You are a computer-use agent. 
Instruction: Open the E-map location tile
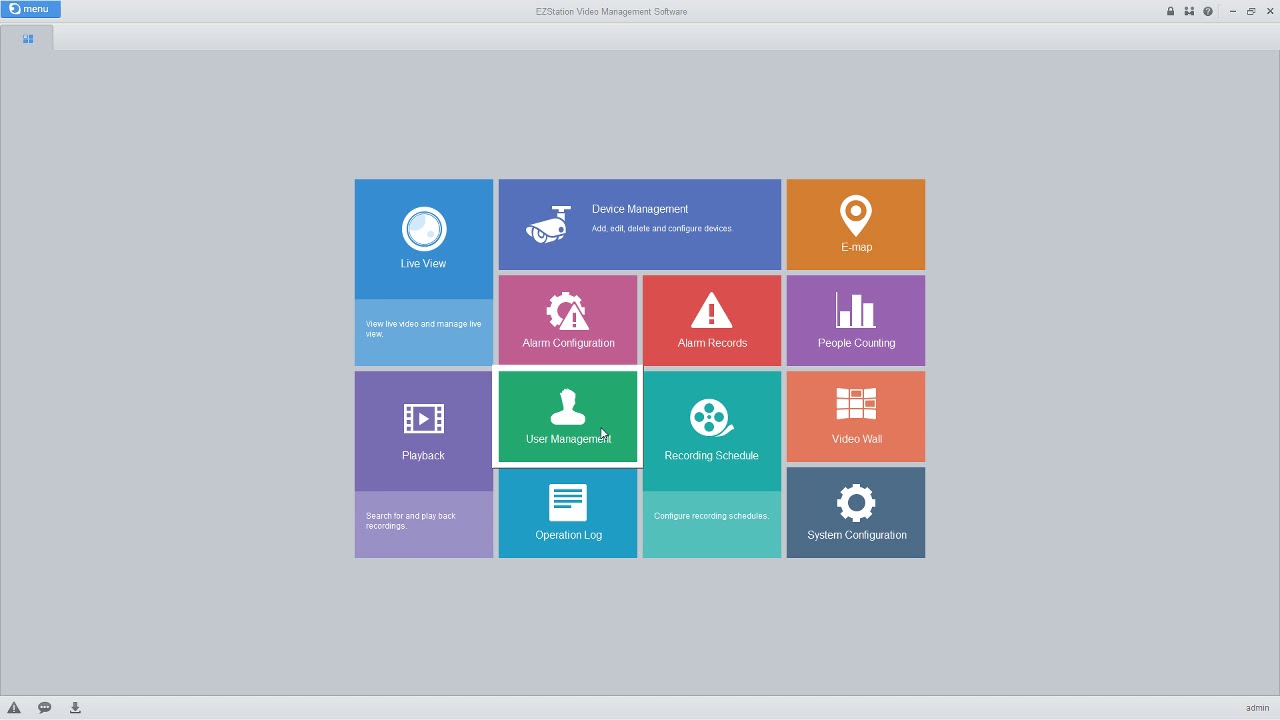[x=855, y=224]
